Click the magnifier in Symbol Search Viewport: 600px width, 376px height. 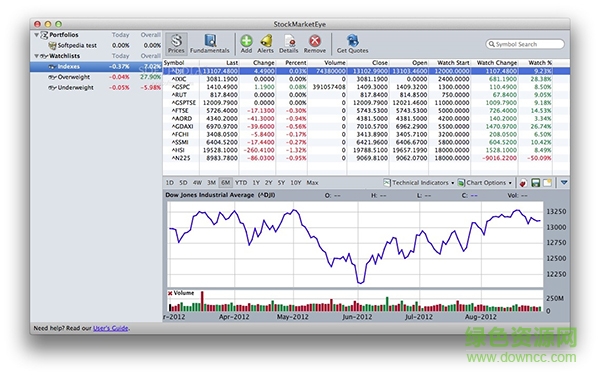491,44
